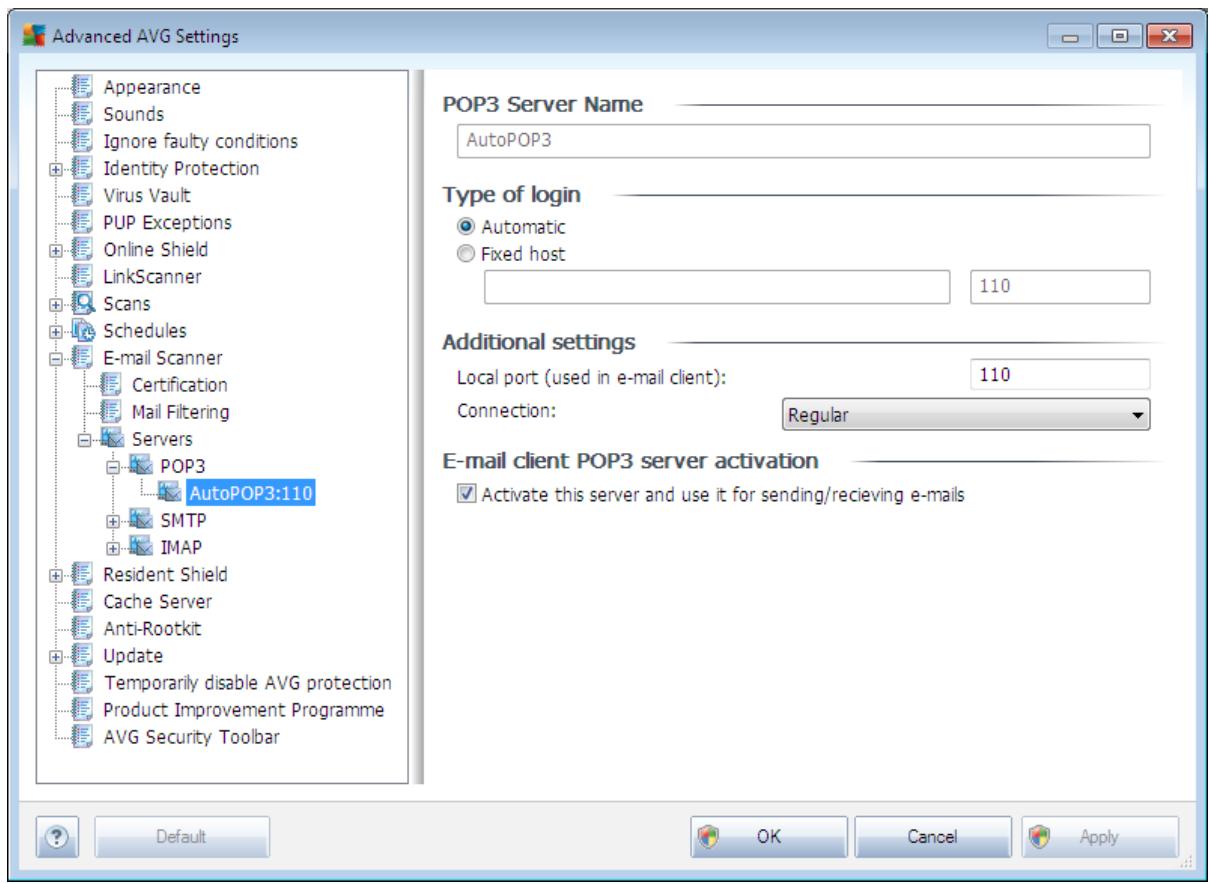Select Product Improvement Programme text
Screen dimensions: 1209x884
(244, 710)
